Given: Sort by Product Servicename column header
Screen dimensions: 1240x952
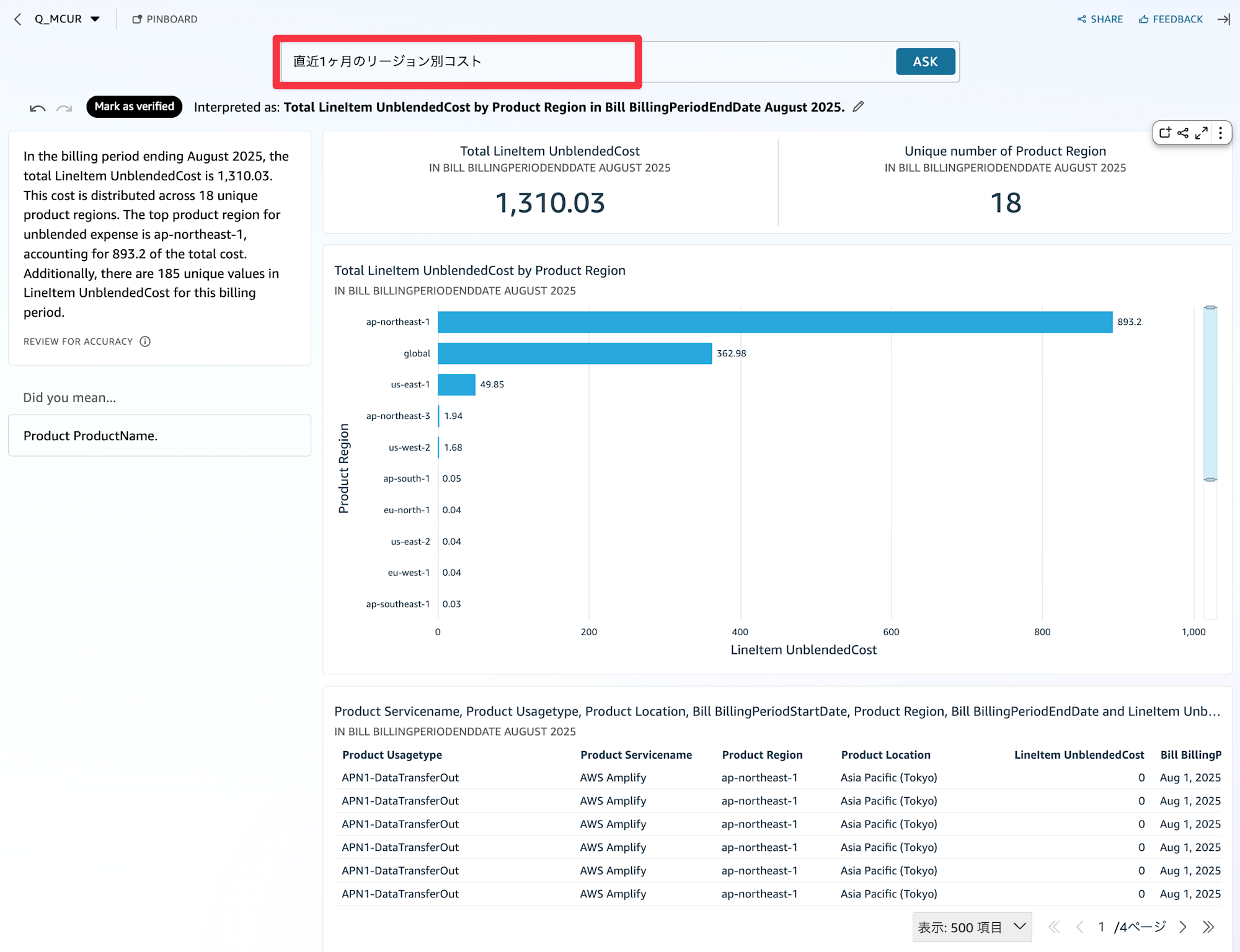Looking at the screenshot, I should pos(636,755).
